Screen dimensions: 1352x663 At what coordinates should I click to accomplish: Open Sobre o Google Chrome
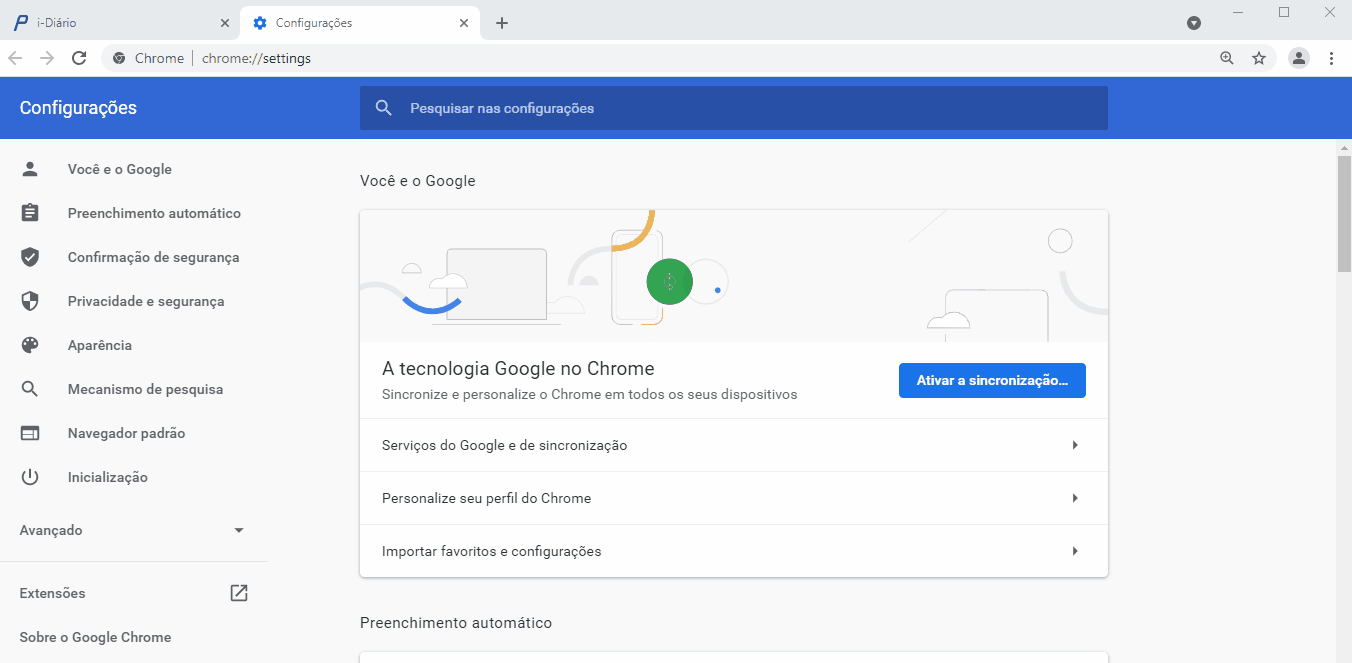(95, 637)
